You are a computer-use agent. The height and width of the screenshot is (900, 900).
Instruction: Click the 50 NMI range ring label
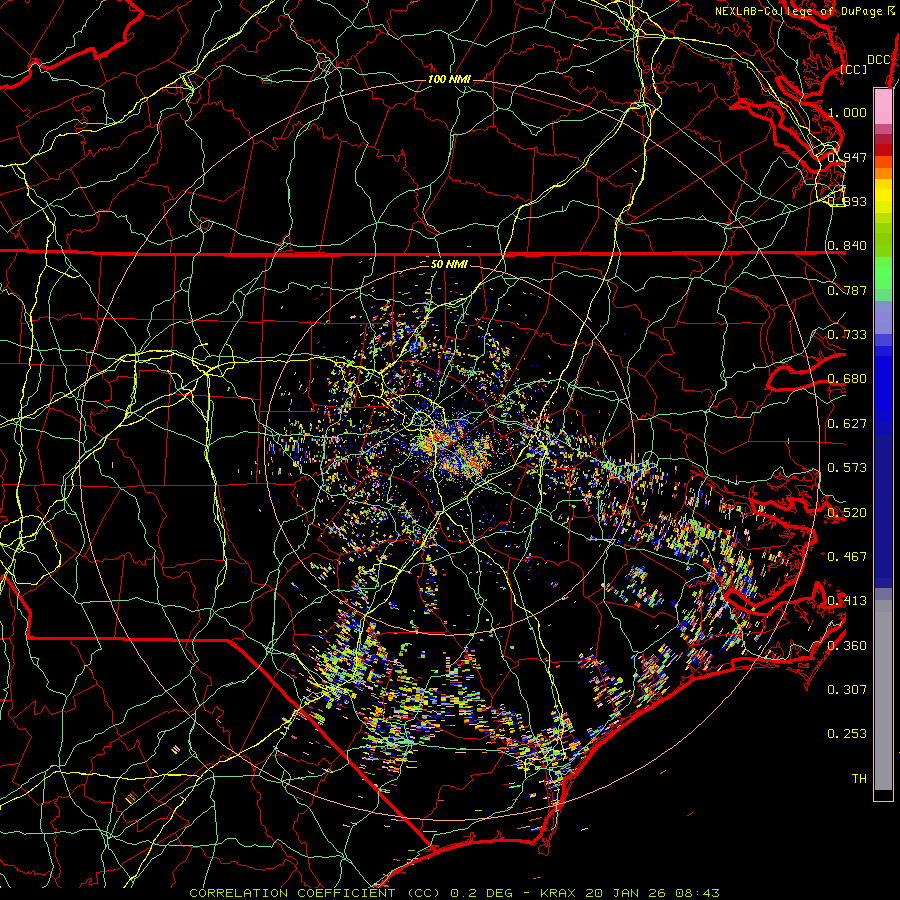tap(449, 264)
